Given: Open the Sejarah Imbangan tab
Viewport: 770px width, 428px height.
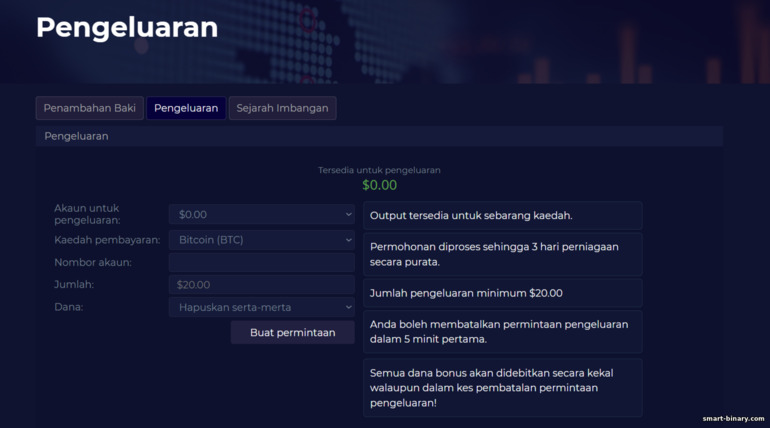Looking at the screenshot, I should click(282, 108).
